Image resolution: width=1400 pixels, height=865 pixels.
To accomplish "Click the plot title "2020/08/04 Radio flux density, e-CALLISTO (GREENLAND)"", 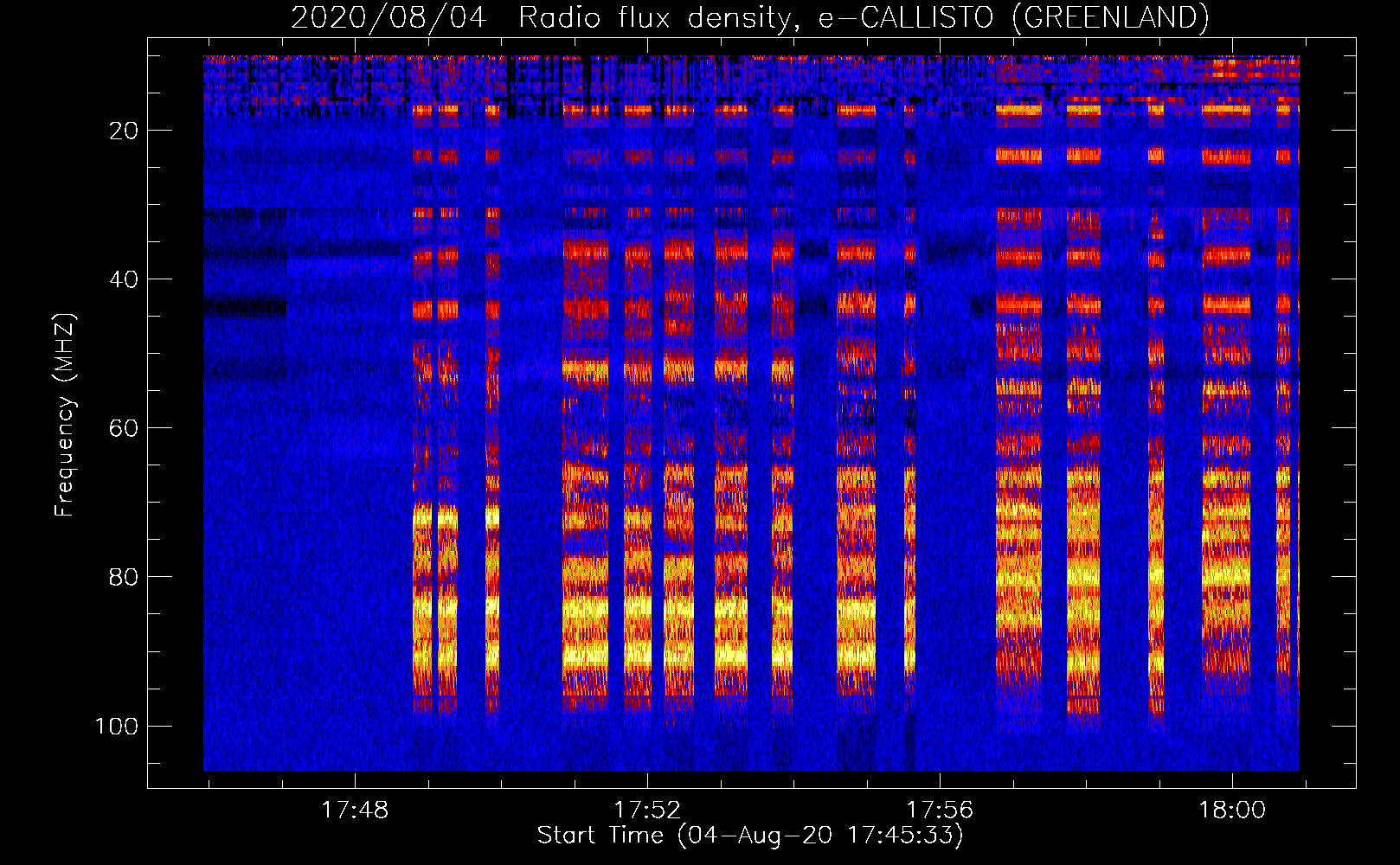I will [x=750, y=17].
